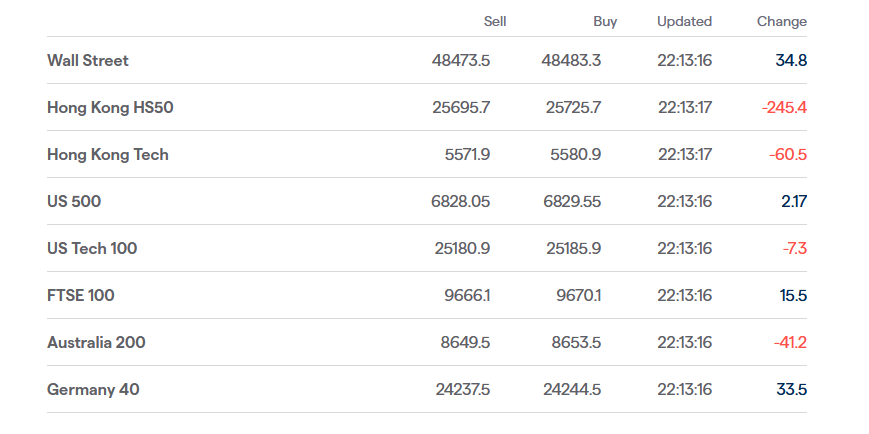Select the Hong Kong Tech row name
The height and width of the screenshot is (434, 869).
click(x=108, y=155)
